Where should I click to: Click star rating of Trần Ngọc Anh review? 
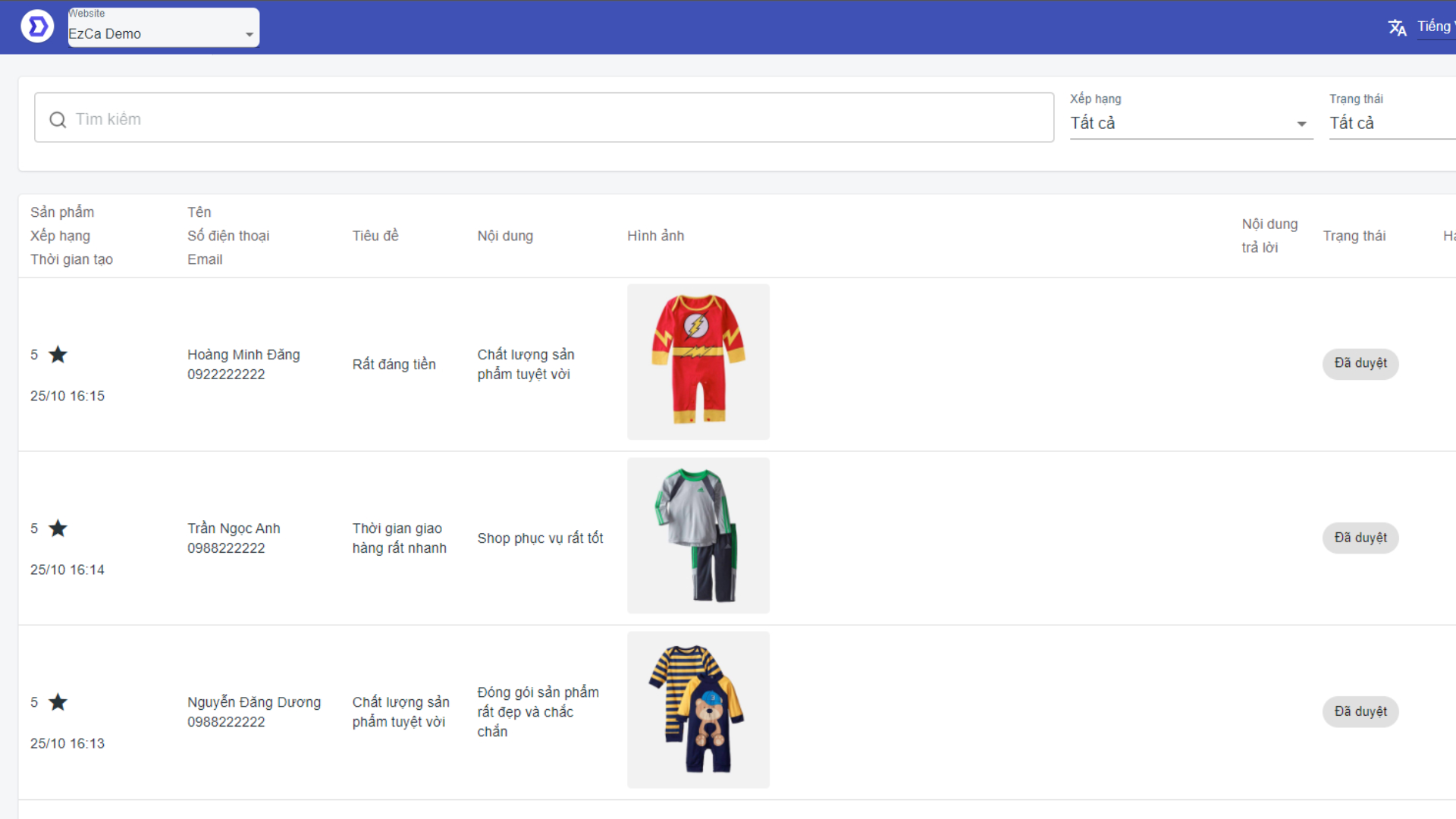click(x=58, y=529)
